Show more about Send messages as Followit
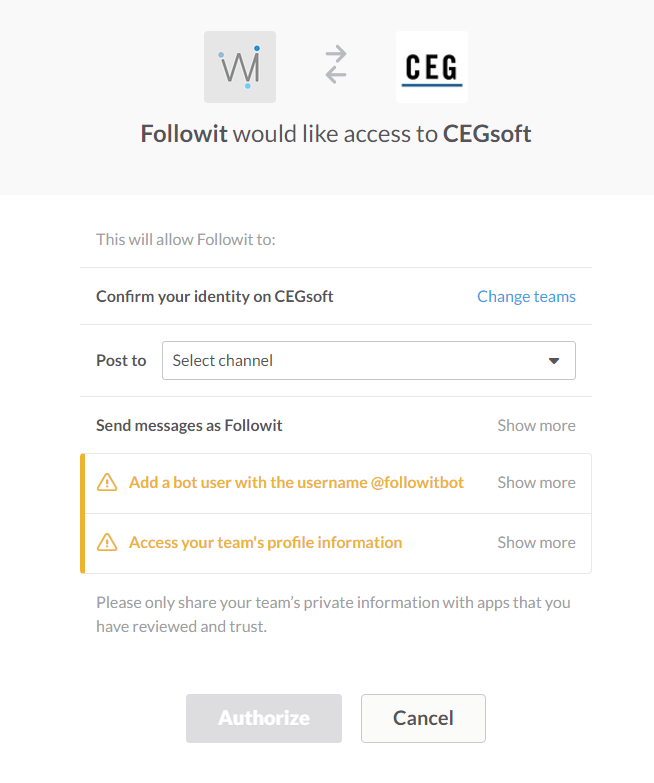654x783 pixels. tap(536, 425)
